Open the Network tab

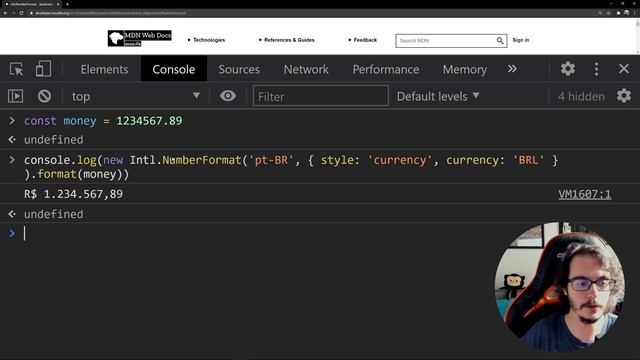(306, 69)
